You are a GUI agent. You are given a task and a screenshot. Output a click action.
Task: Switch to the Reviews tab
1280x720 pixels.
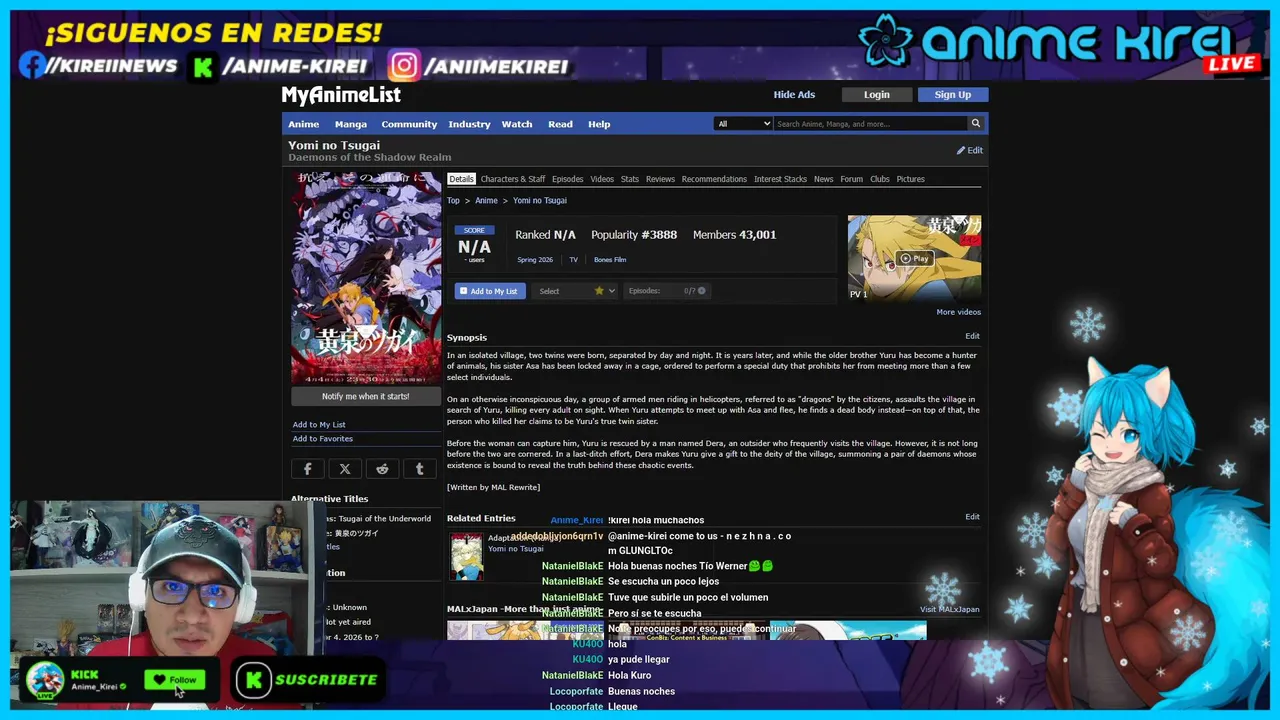pyautogui.click(x=660, y=179)
